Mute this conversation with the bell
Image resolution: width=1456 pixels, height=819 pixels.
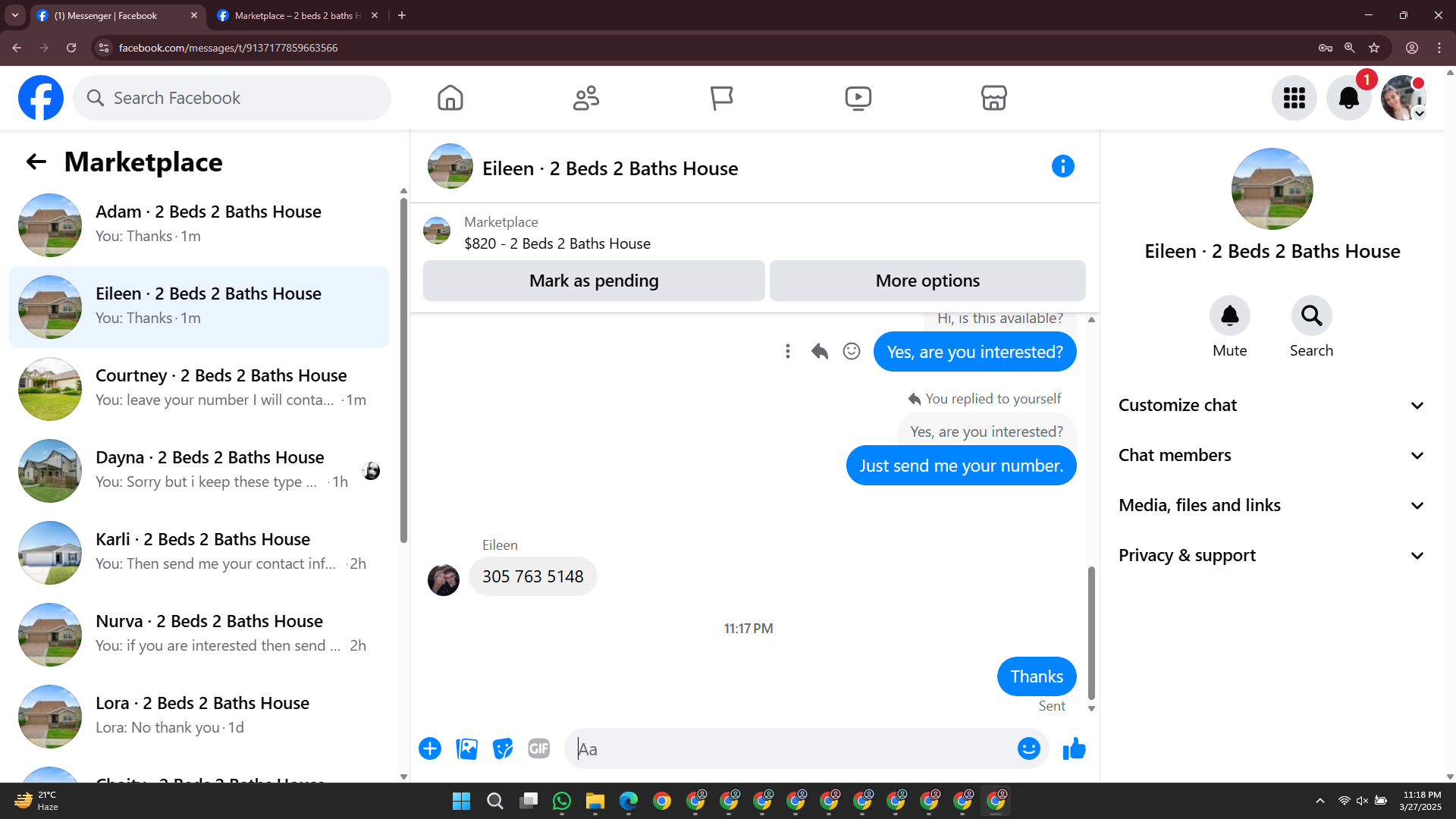(1230, 315)
